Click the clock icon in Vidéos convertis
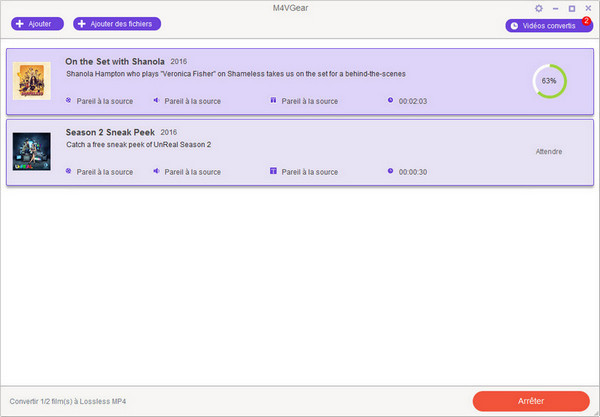 point(514,26)
